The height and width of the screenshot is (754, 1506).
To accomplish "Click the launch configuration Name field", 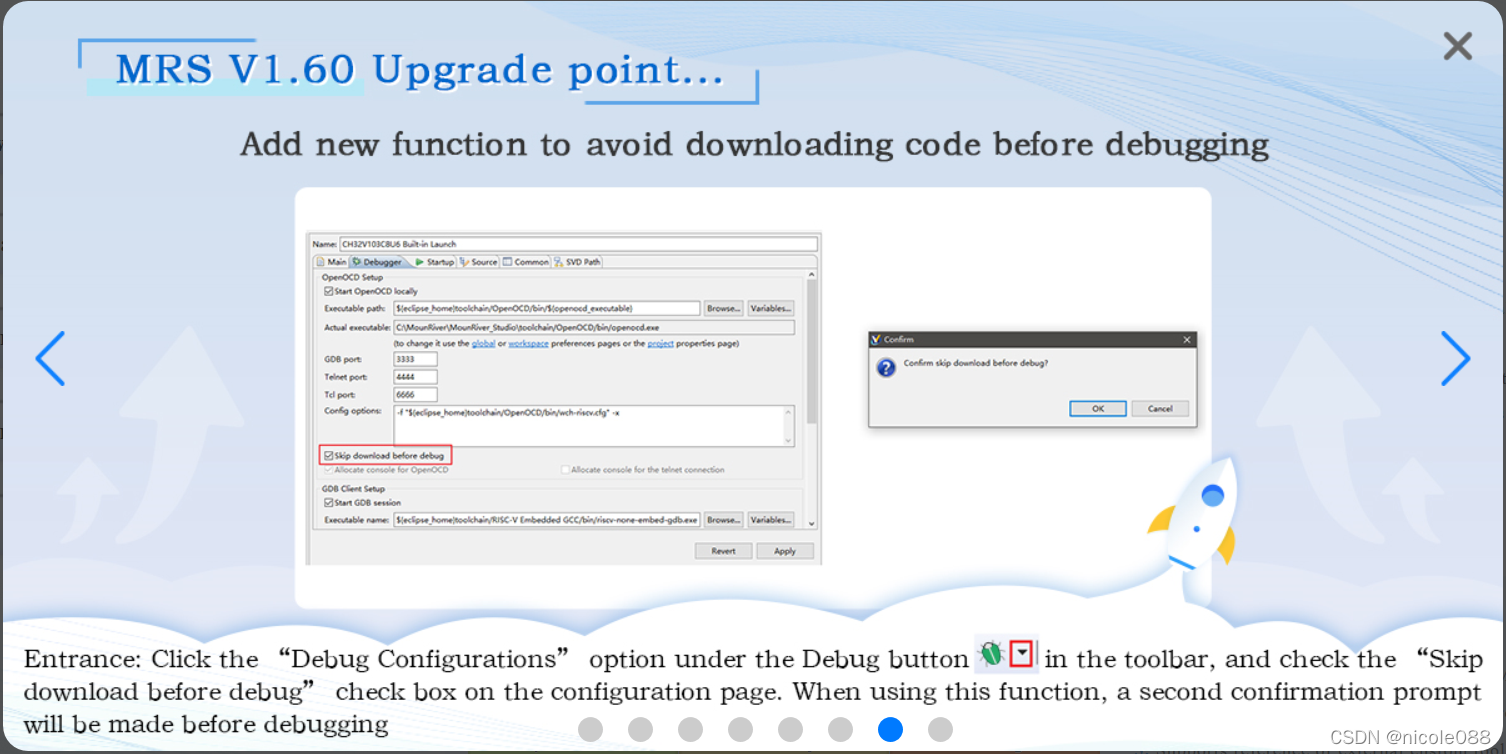I will click(579, 244).
